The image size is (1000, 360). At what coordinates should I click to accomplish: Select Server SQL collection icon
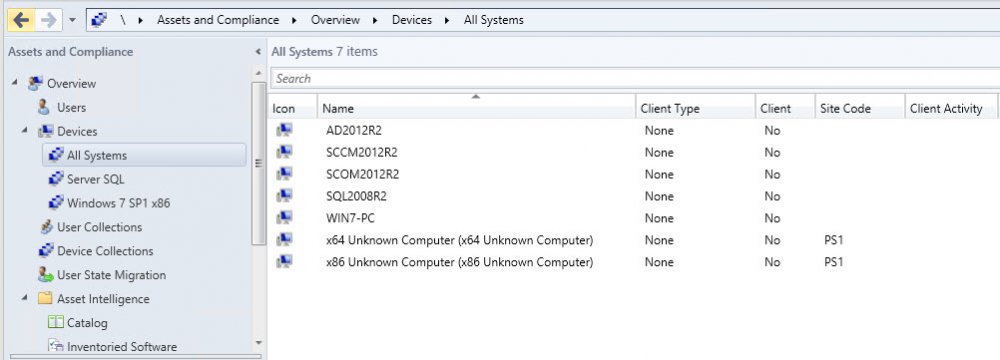(56, 179)
